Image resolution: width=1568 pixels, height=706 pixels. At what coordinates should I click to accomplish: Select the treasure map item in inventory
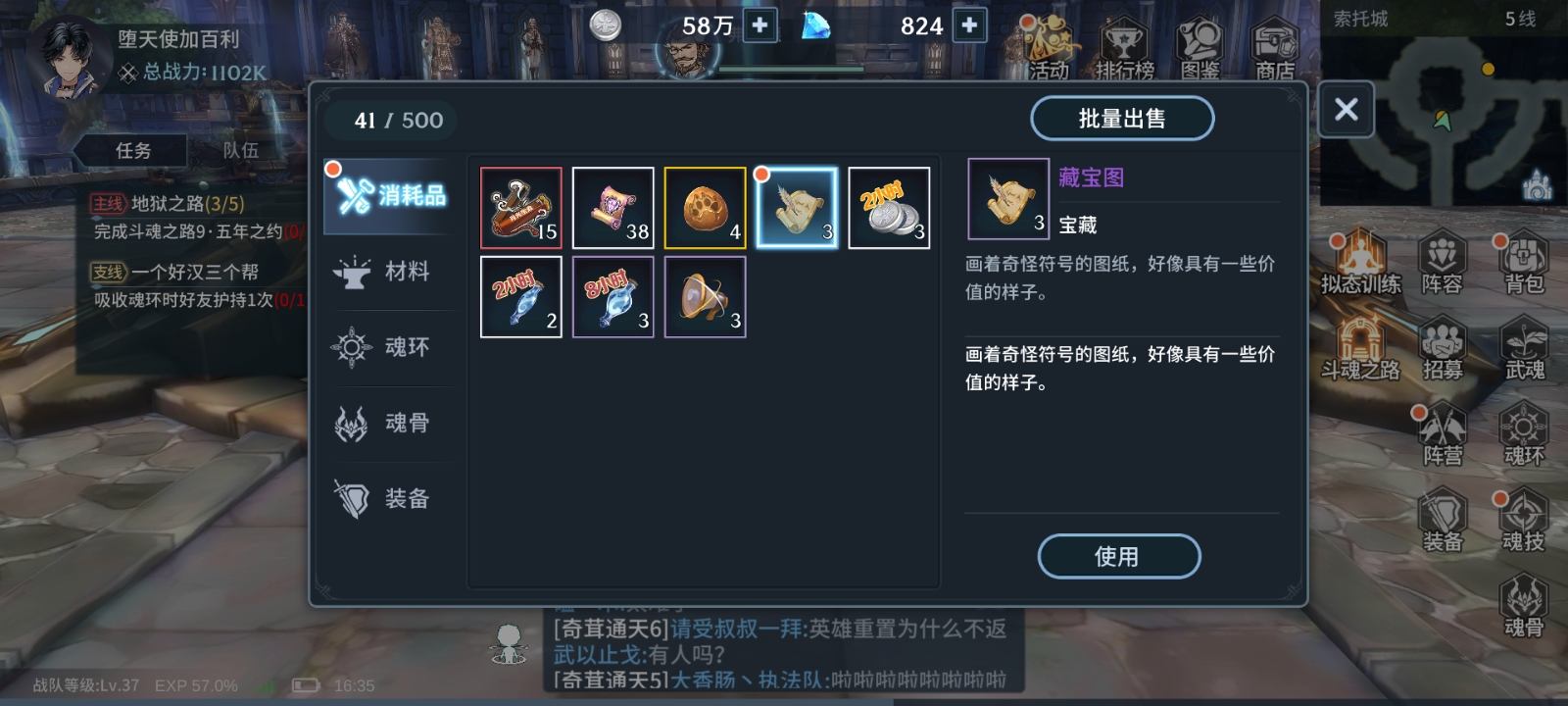tap(797, 208)
